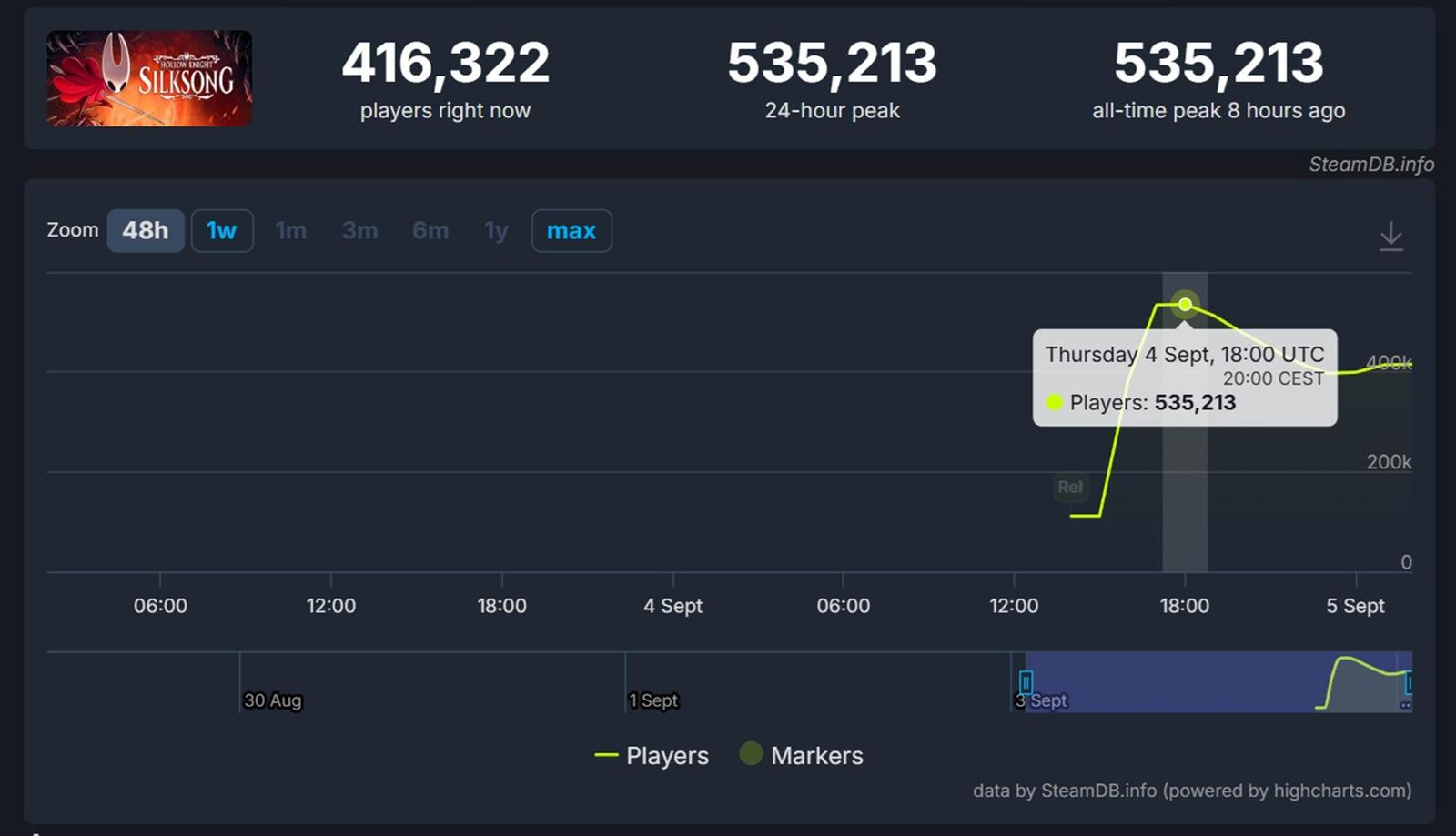Grab the left navigator range handle
The width and height of the screenshot is (1456, 836).
click(x=1026, y=681)
